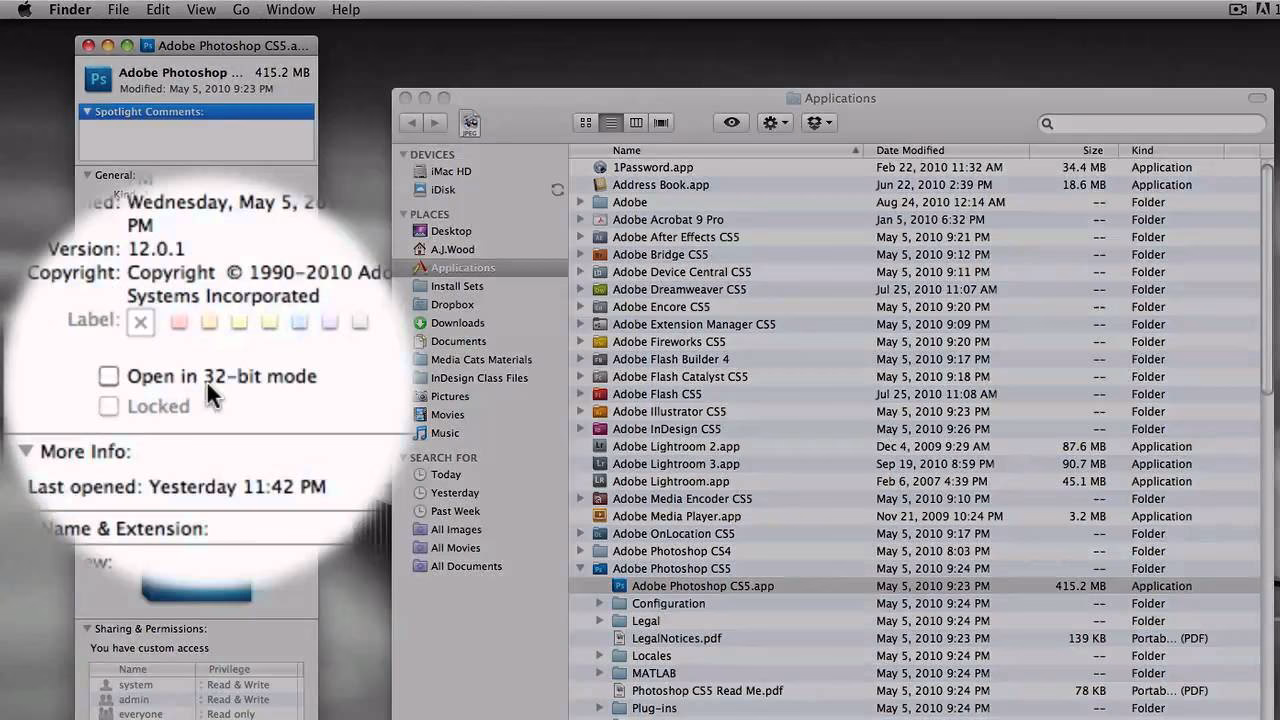Open the View menu
Image resolution: width=1280 pixels, height=720 pixels.
coord(201,9)
